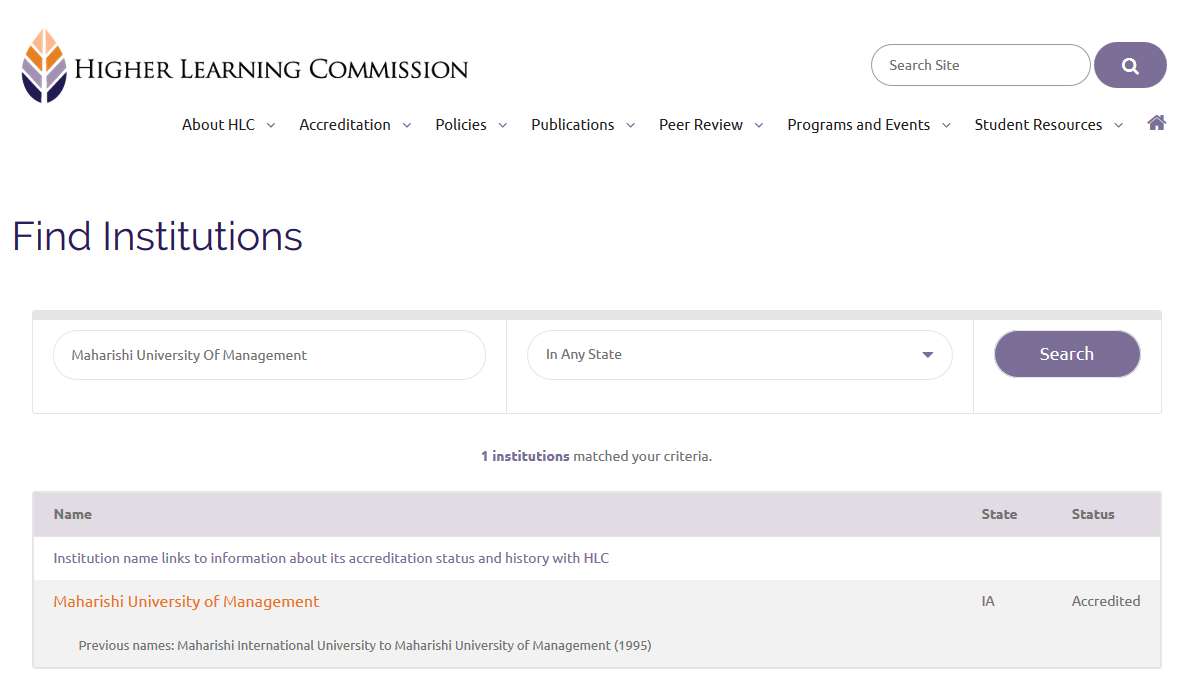Expand the Programs and Events chevron

pyautogui.click(x=946, y=125)
